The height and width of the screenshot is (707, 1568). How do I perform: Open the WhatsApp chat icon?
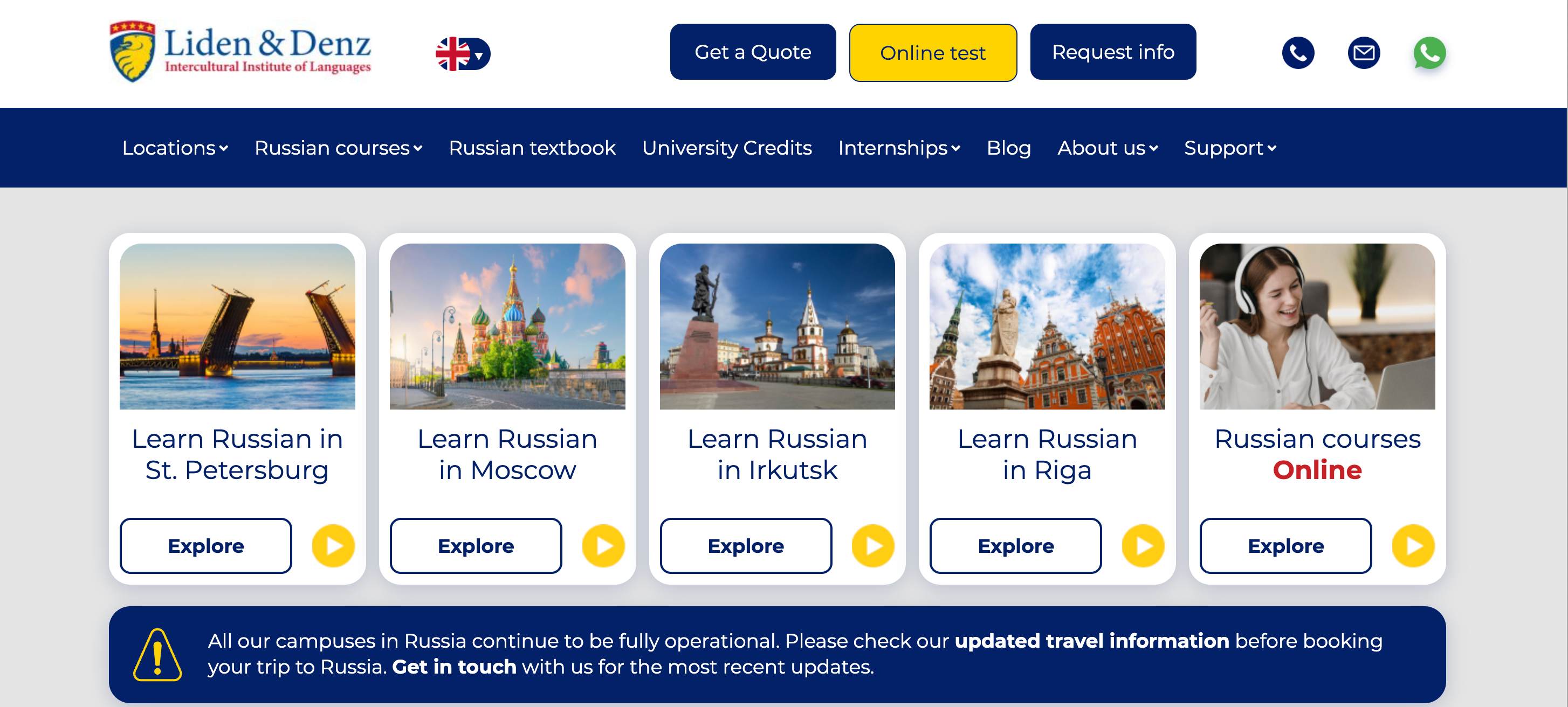[1429, 53]
